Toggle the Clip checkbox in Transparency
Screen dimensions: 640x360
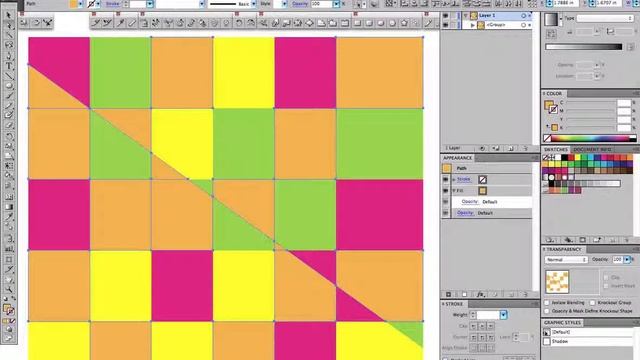(x=606, y=278)
